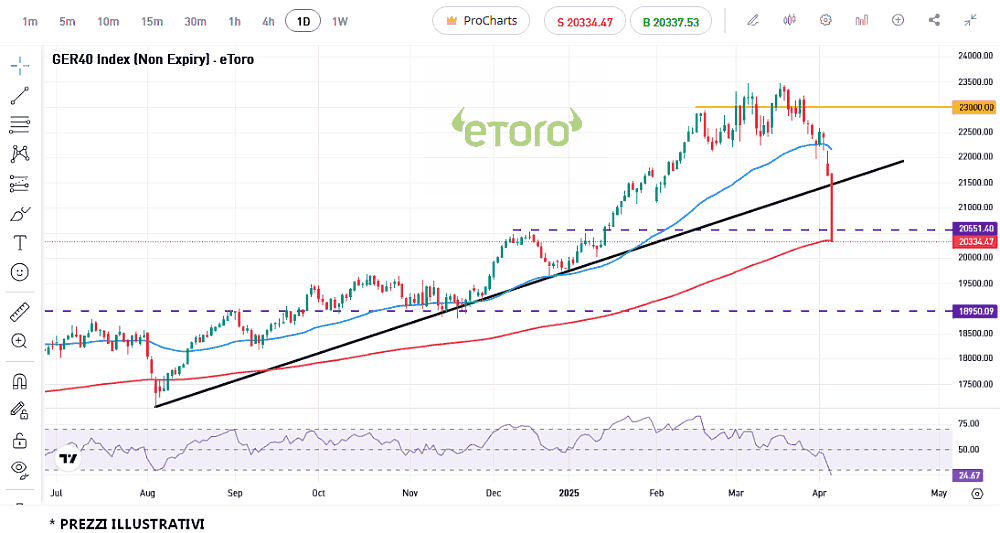
Task: Select the crosshair cursor tool
Action: click(x=20, y=65)
